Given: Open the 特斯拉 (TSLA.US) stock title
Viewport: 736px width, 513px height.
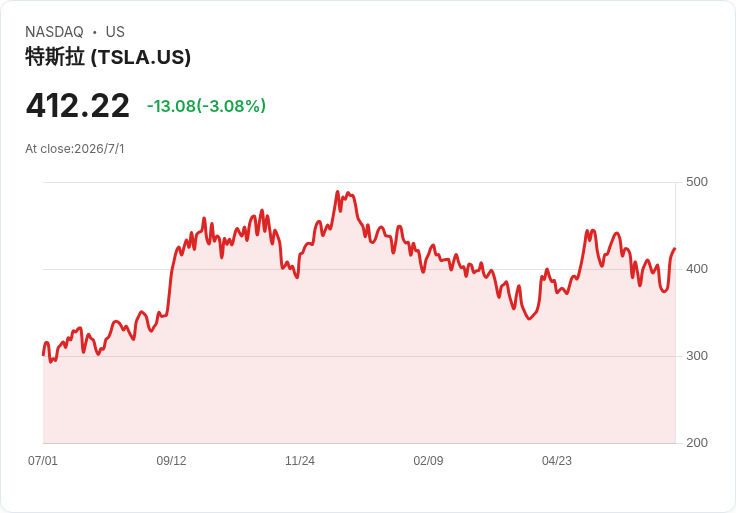Looking at the screenshot, I should [108, 57].
